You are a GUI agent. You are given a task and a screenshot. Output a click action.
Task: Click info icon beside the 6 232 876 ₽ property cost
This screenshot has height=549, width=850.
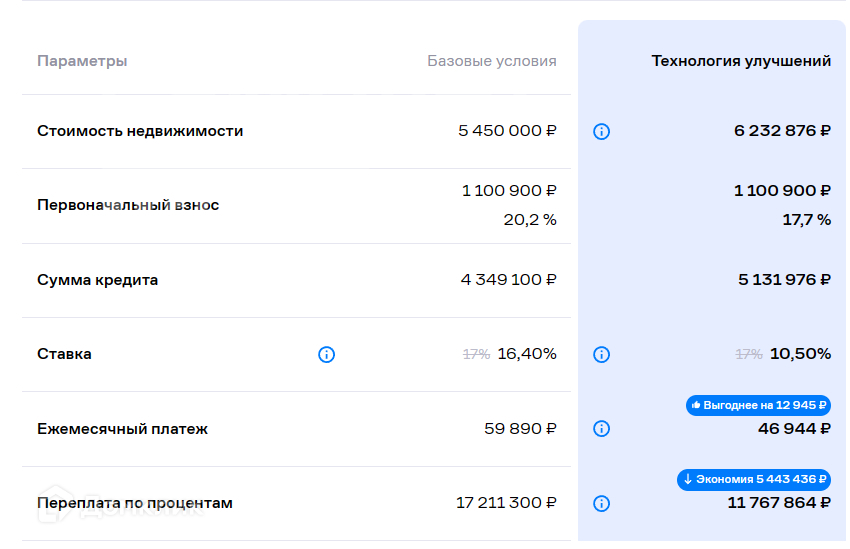[x=601, y=131]
